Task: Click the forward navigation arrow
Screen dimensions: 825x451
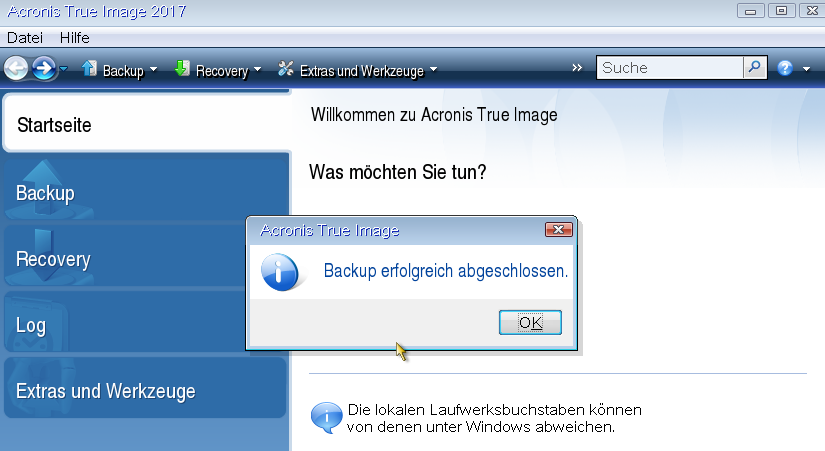Action: [x=43, y=68]
